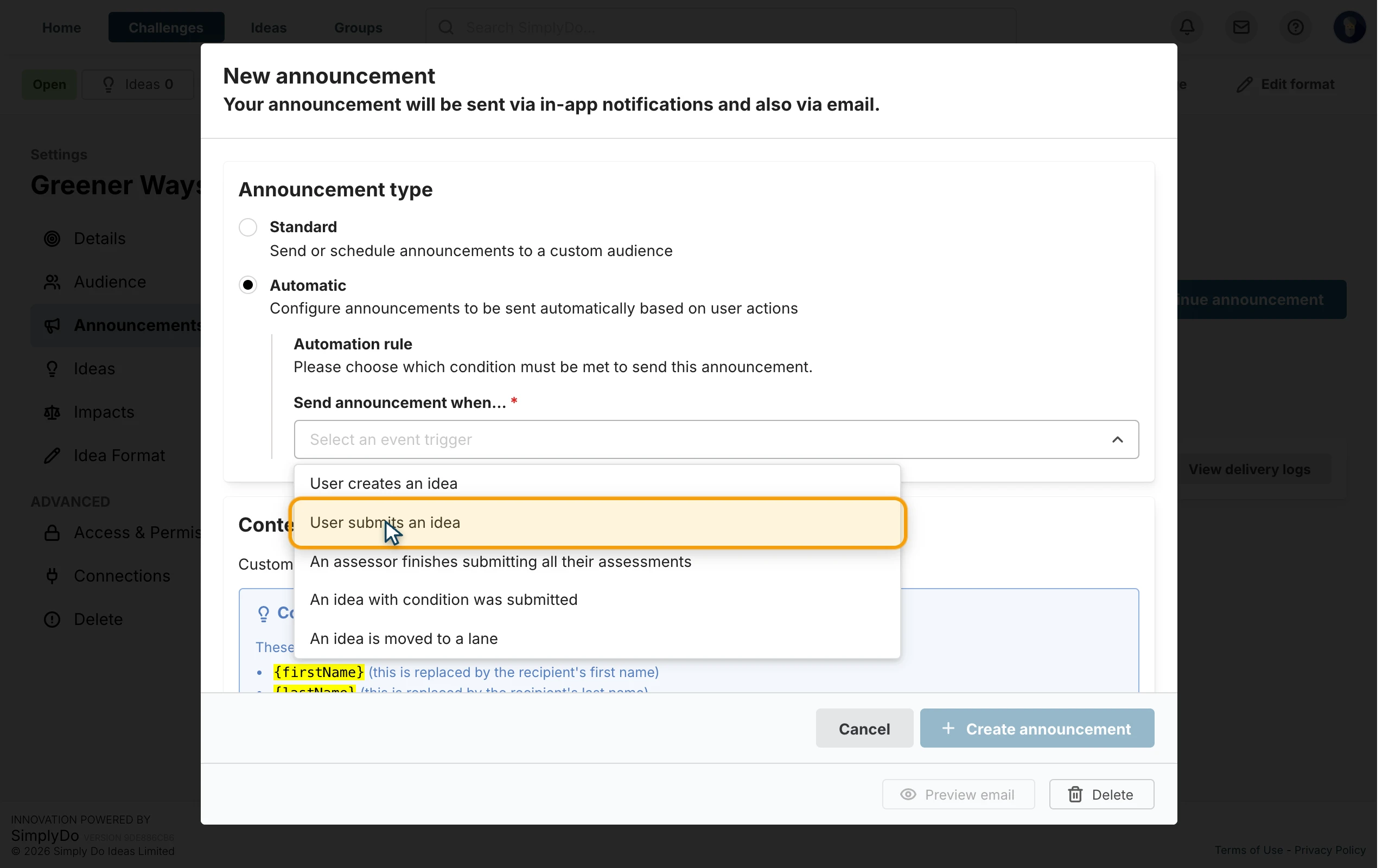Viewport: 1389px width, 868px height.
Task: Click the sidebar Delete warning icon
Action: [x=52, y=620]
